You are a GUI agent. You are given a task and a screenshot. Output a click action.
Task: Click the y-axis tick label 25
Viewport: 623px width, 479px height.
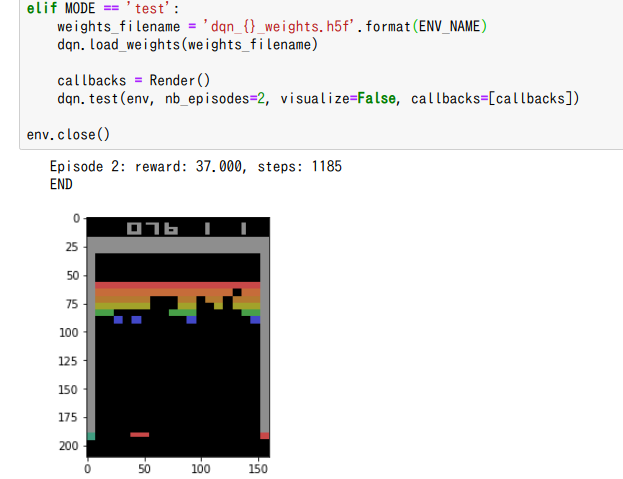tap(72, 247)
